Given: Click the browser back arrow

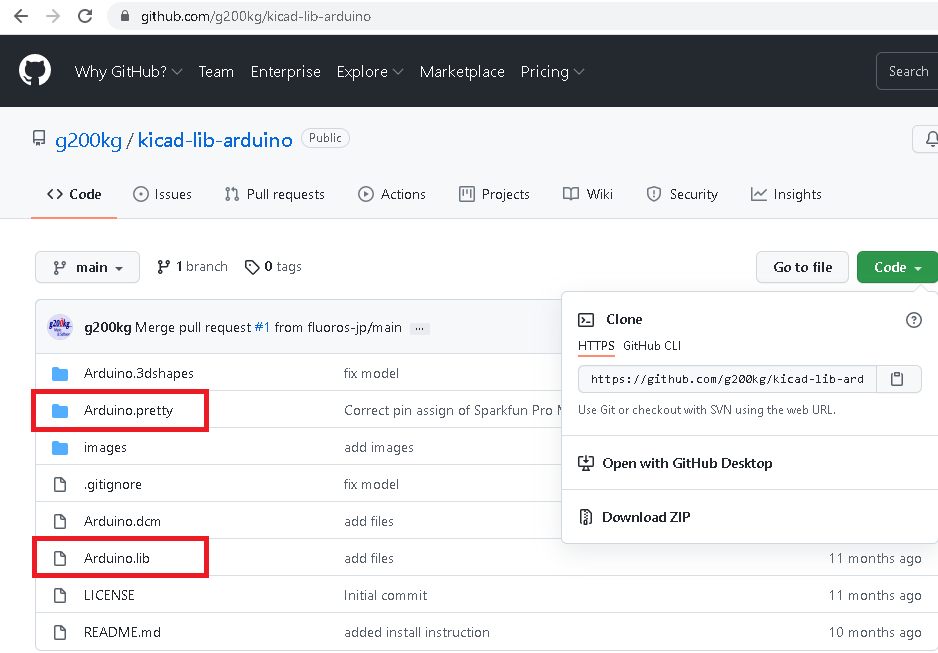Looking at the screenshot, I should (21, 16).
